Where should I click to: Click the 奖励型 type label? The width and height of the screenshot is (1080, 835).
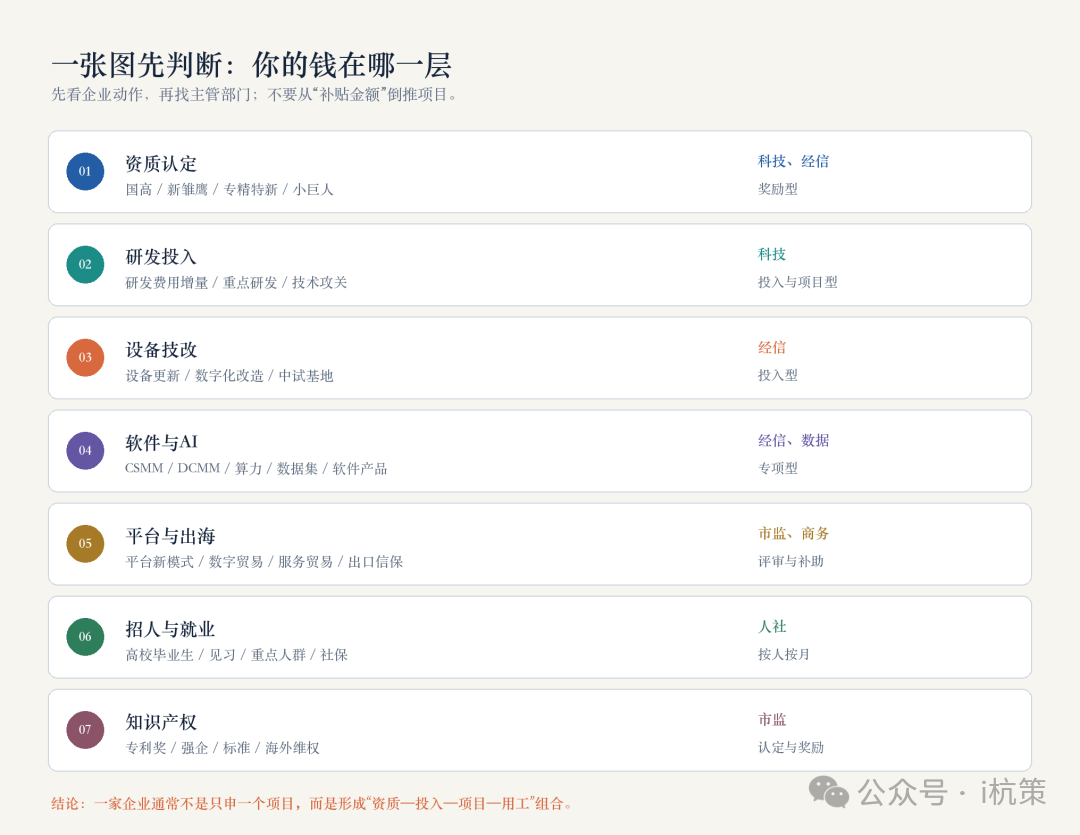[778, 189]
